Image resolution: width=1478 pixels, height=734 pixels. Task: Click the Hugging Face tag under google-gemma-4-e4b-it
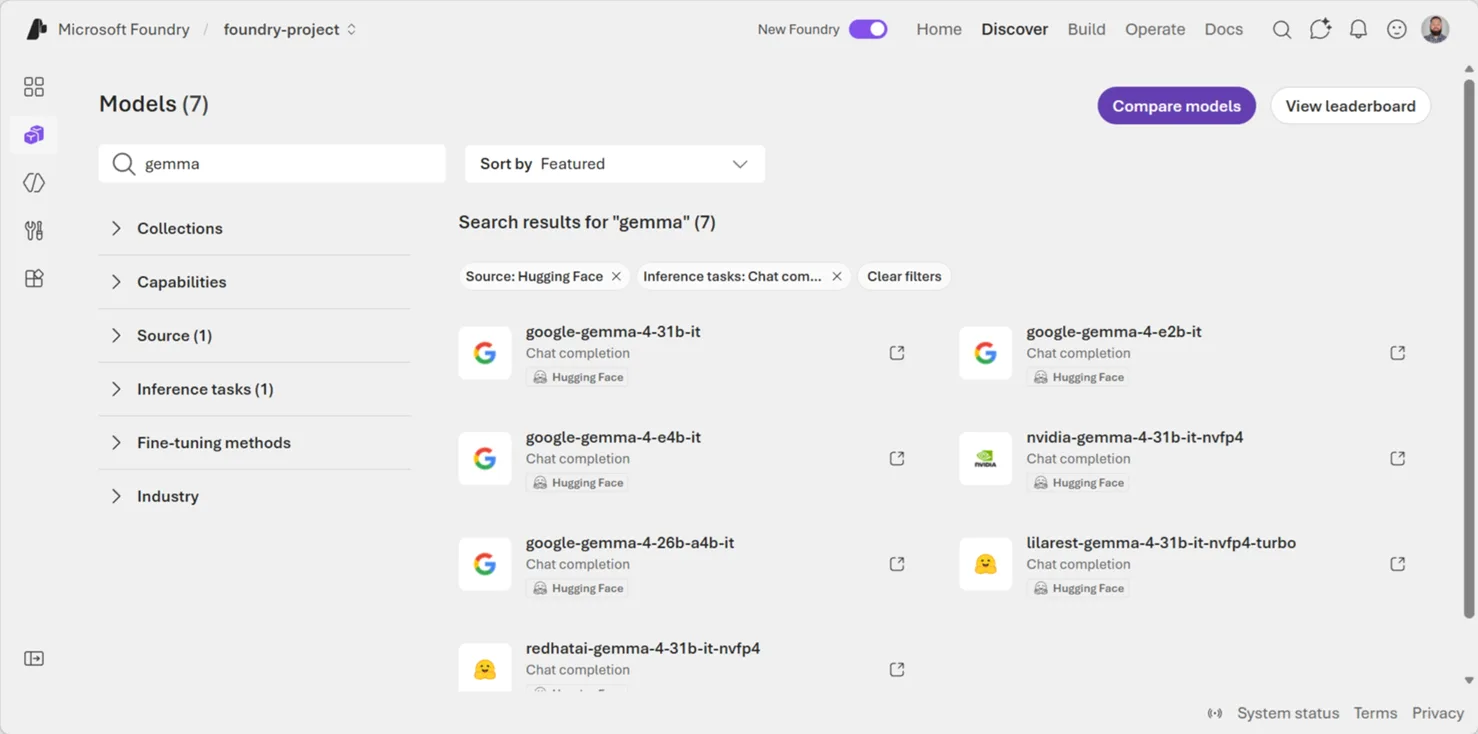point(578,483)
